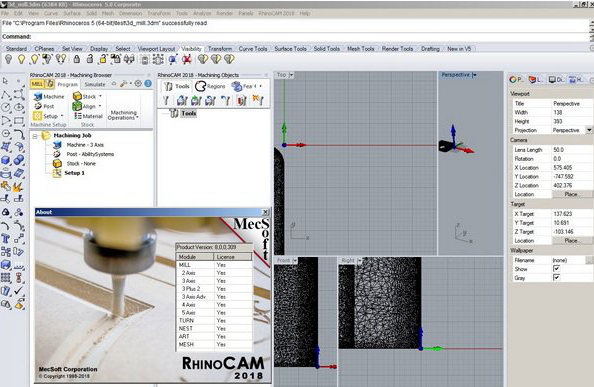Open the Perspective viewport title dropdown arrow
Screen dimensions: 594x387
(475, 75)
